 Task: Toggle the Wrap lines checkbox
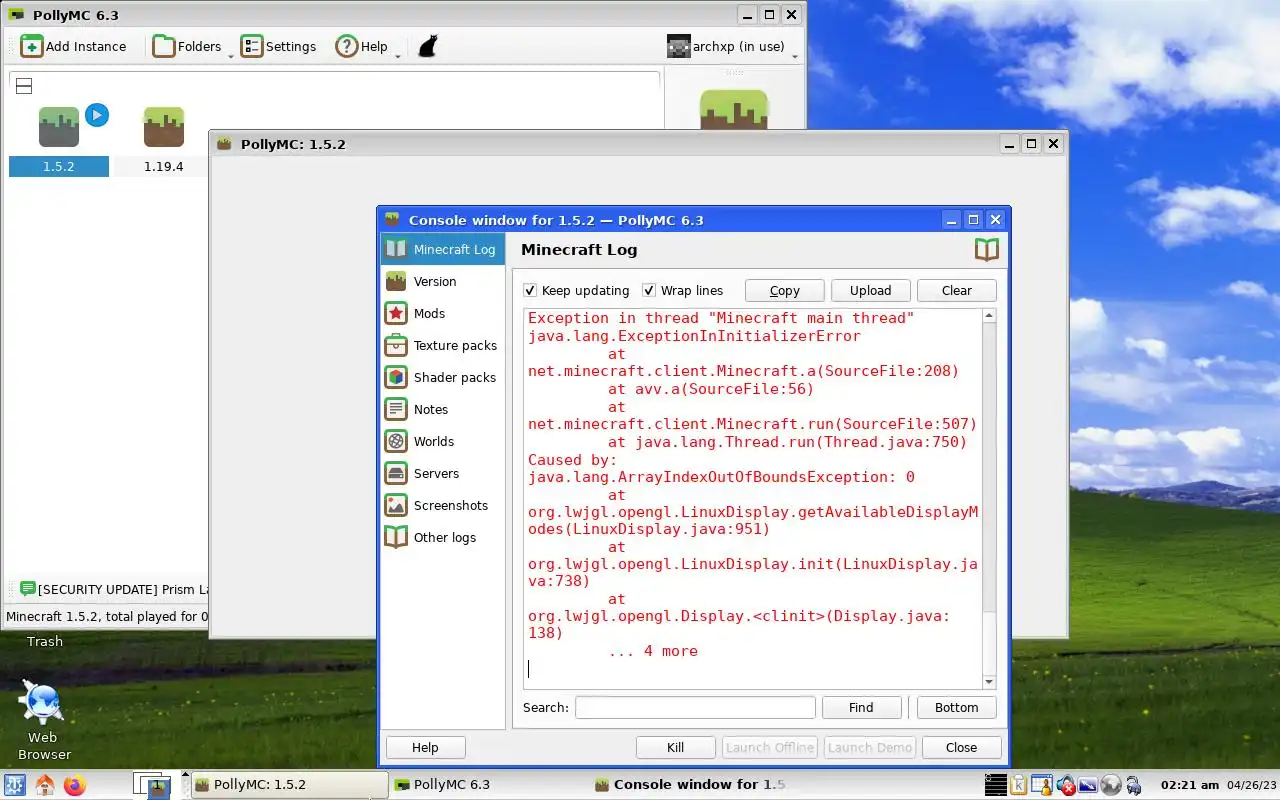click(x=649, y=290)
